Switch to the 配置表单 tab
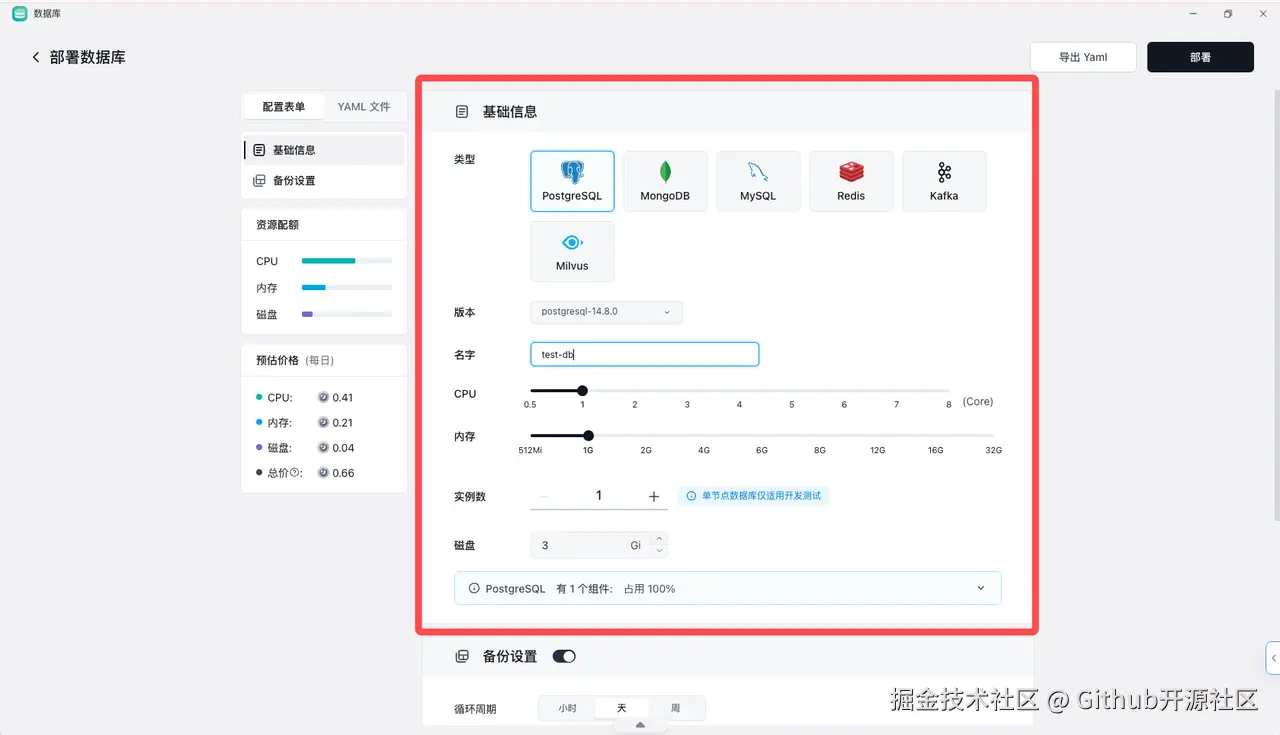The height and width of the screenshot is (735, 1280). click(284, 107)
